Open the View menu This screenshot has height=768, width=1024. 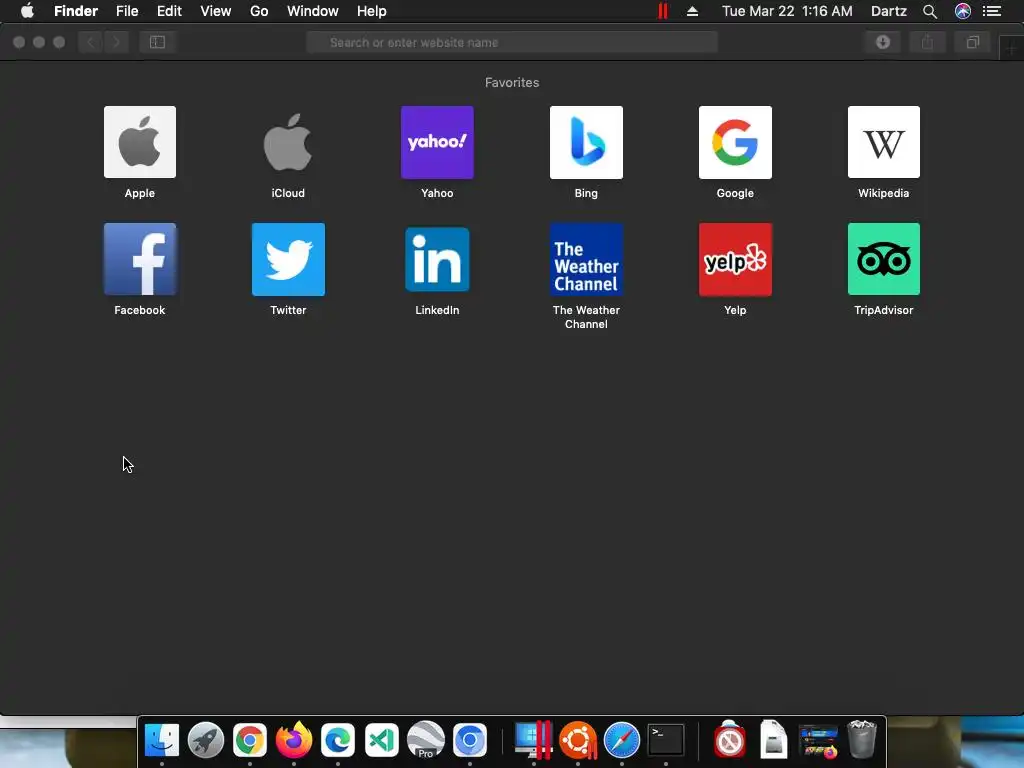216,11
